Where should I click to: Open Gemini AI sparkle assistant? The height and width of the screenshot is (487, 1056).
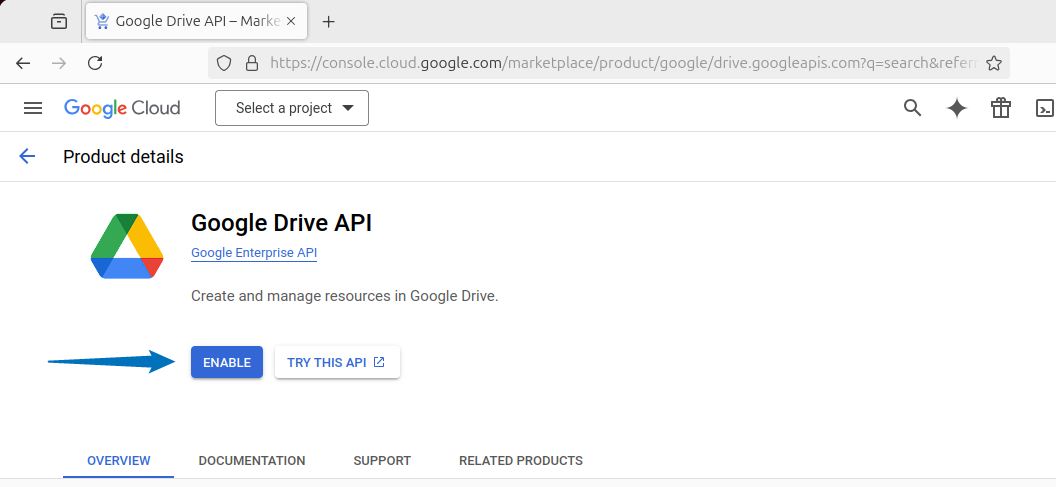click(956, 108)
